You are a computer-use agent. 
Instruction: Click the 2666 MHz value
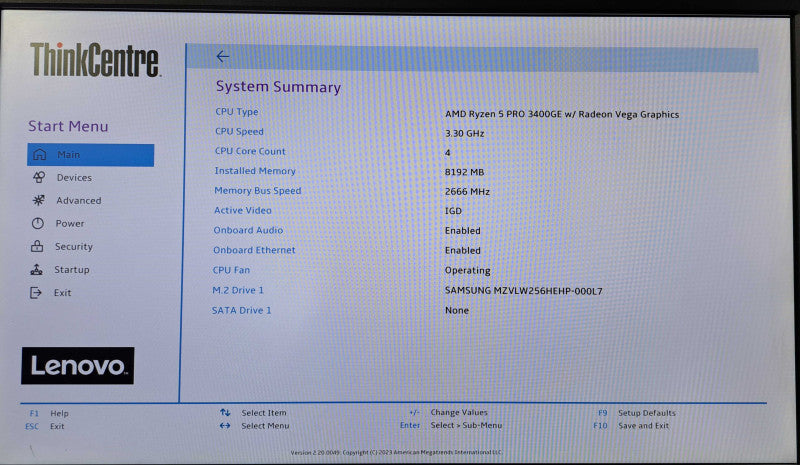pos(467,191)
